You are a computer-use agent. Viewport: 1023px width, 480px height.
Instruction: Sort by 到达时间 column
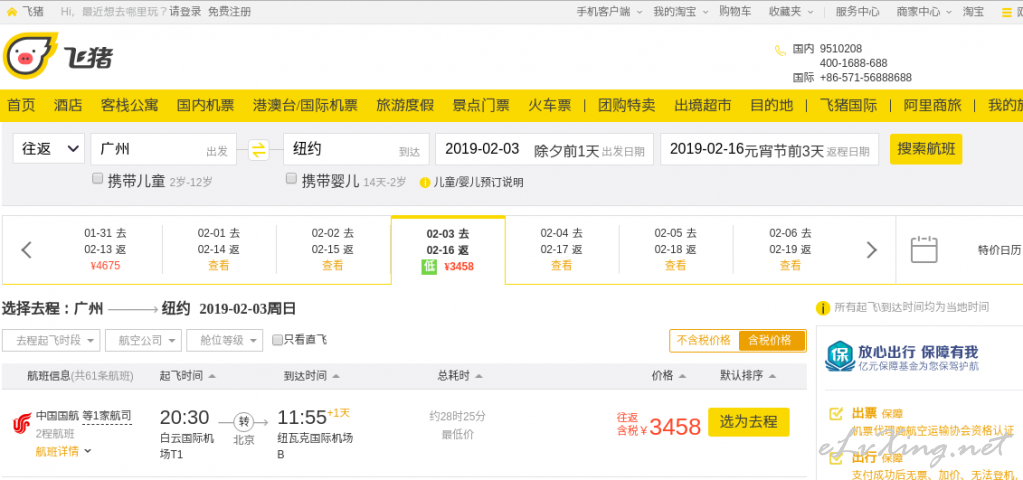[x=312, y=376]
